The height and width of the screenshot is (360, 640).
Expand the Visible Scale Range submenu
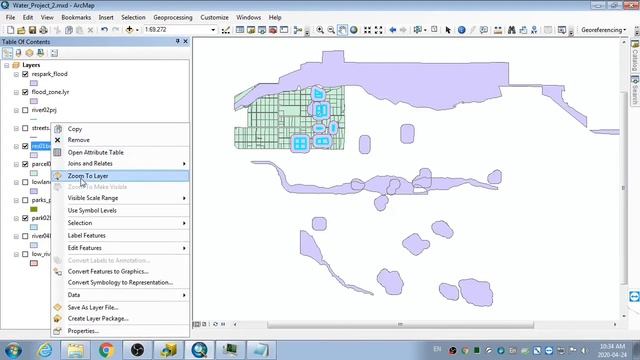120,198
